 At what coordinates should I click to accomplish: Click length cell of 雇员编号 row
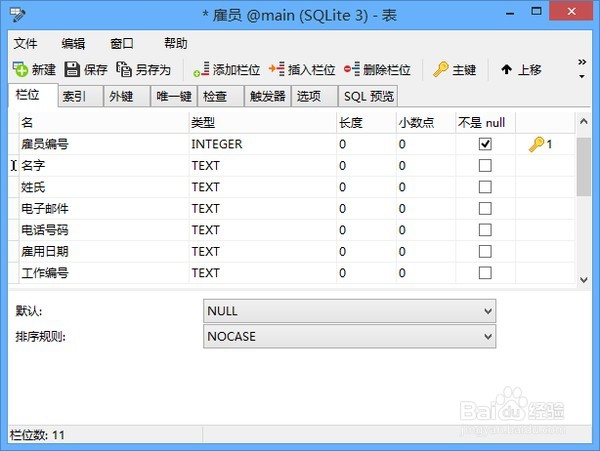pyautogui.click(x=366, y=144)
